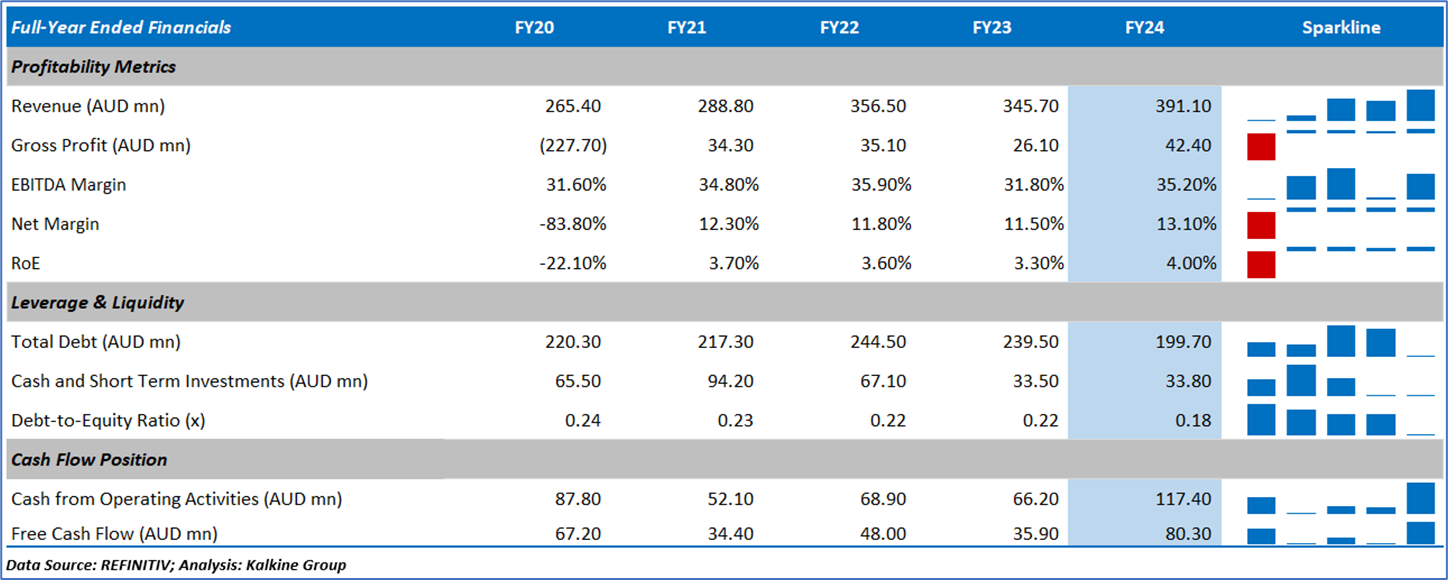Click the Net Margin row label
Viewport: 1448px width, 580px height.
55,224
